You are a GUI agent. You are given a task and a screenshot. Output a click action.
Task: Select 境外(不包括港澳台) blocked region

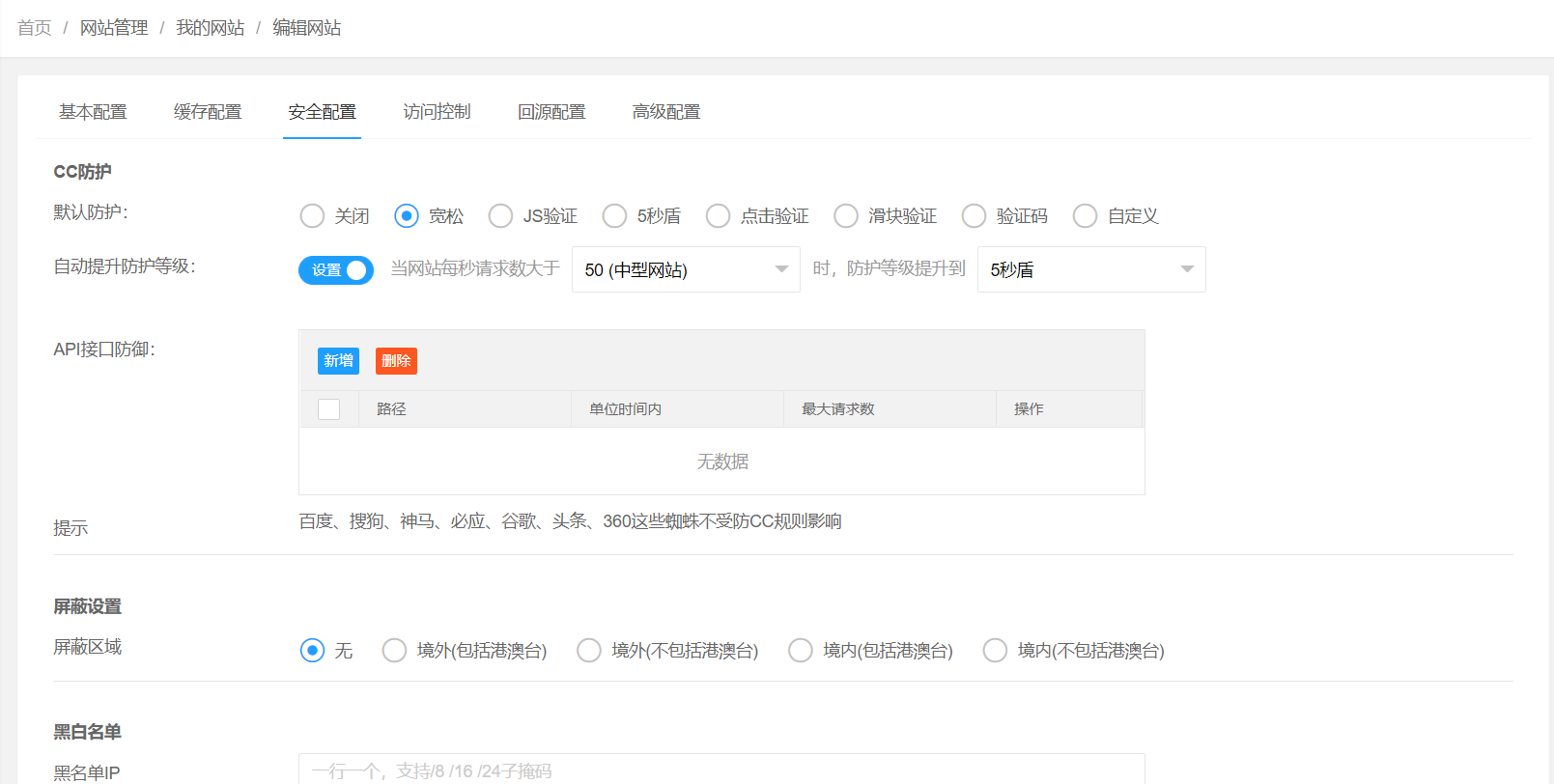[589, 650]
